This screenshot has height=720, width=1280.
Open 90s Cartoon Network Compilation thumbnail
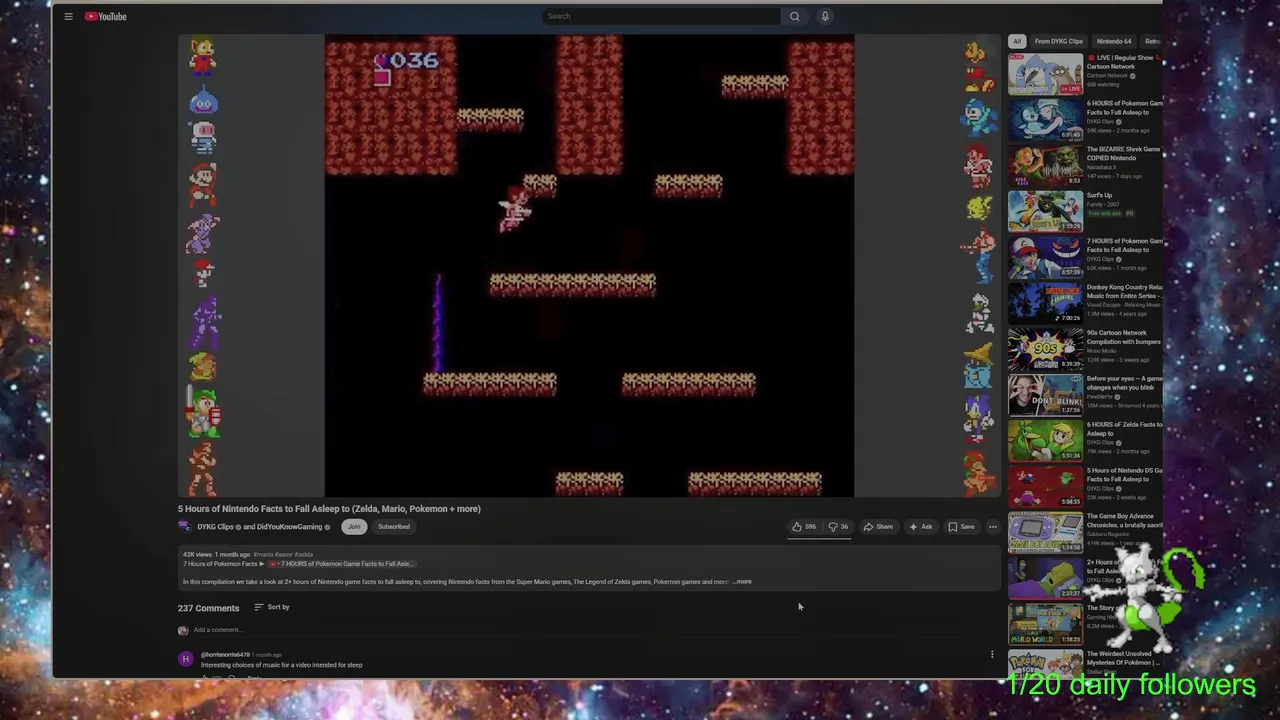click(x=1045, y=350)
